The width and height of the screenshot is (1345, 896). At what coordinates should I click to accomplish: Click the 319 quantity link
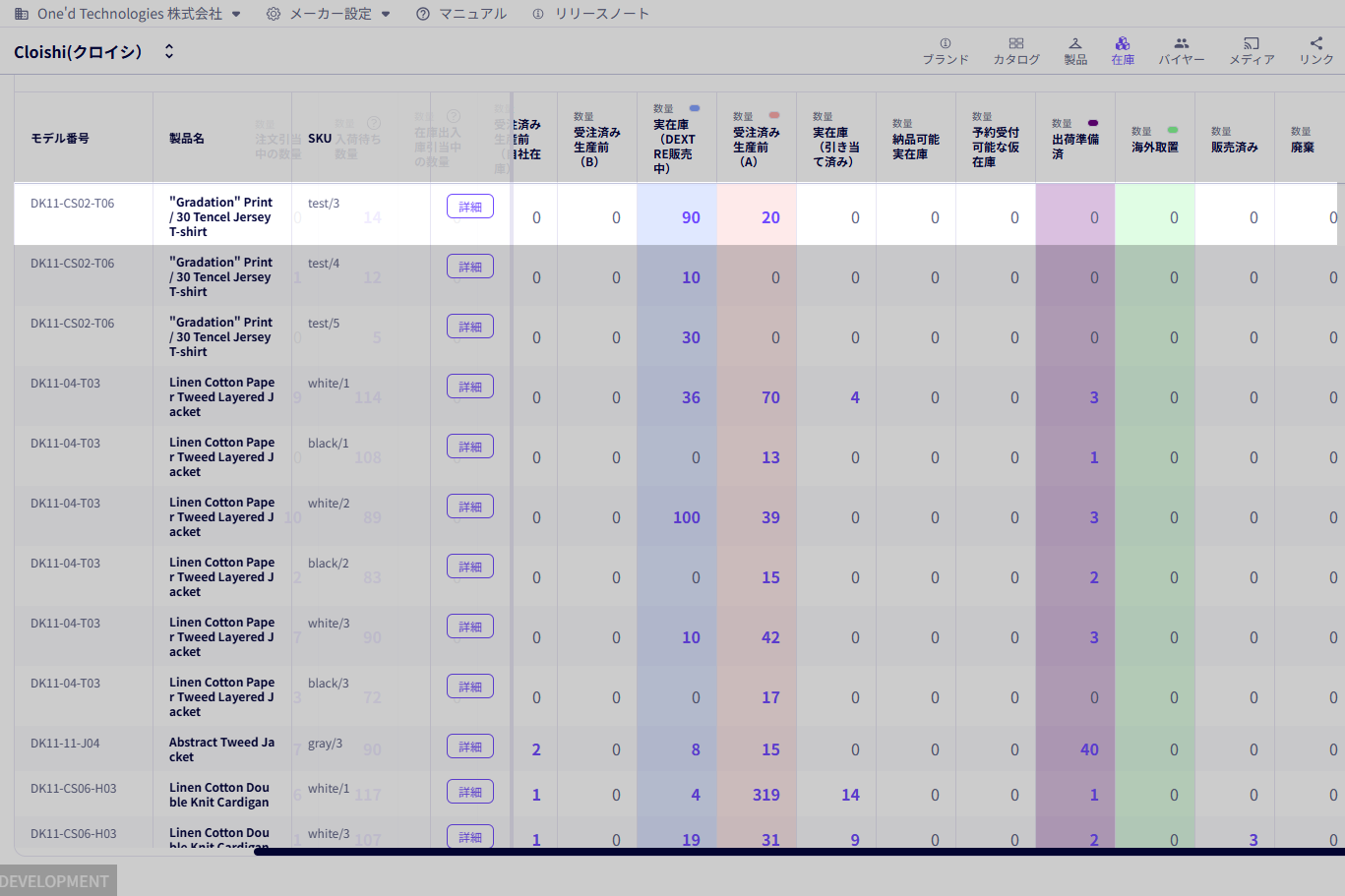tap(765, 795)
